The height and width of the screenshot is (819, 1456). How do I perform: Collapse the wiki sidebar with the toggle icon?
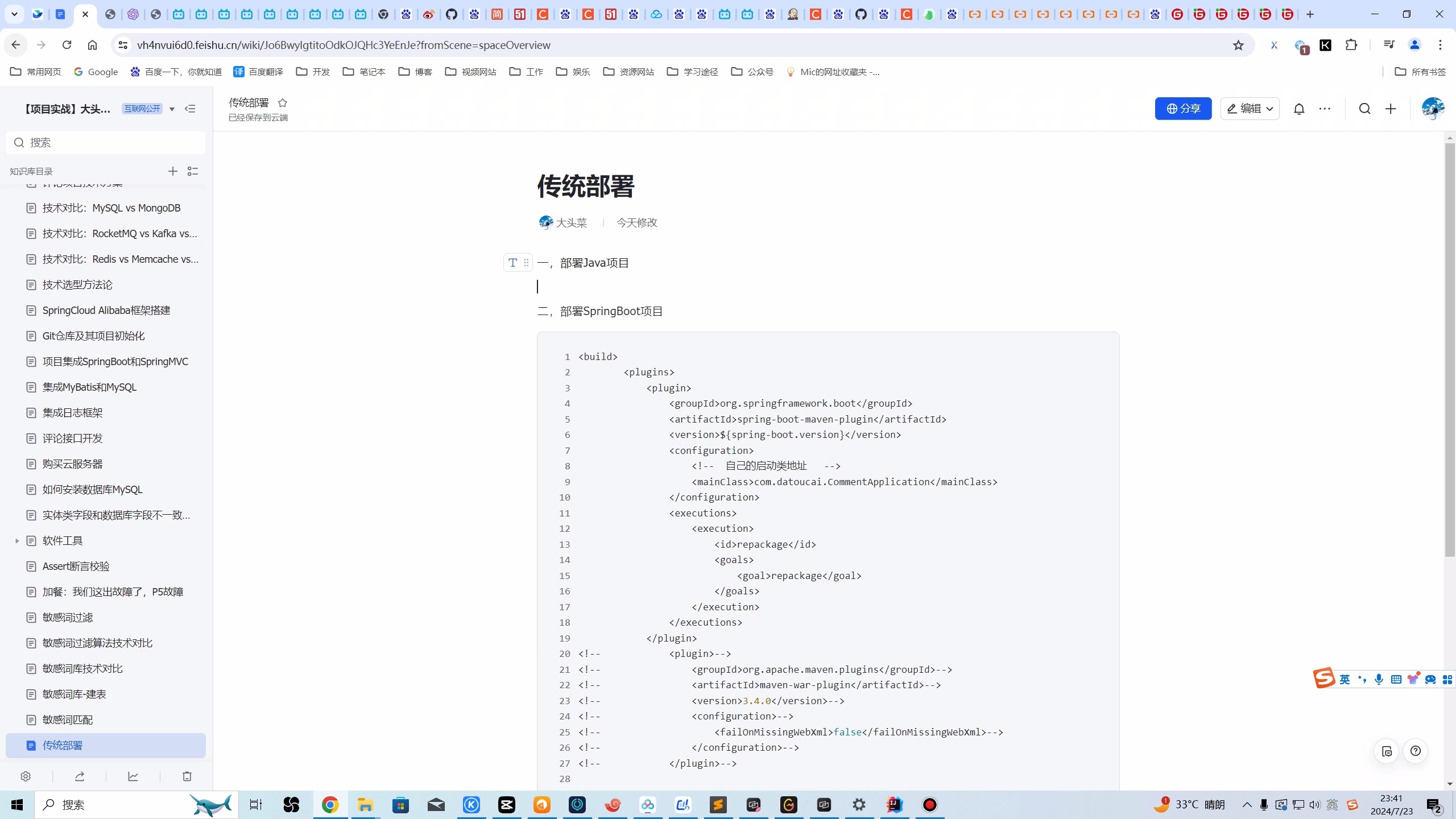tap(191, 108)
